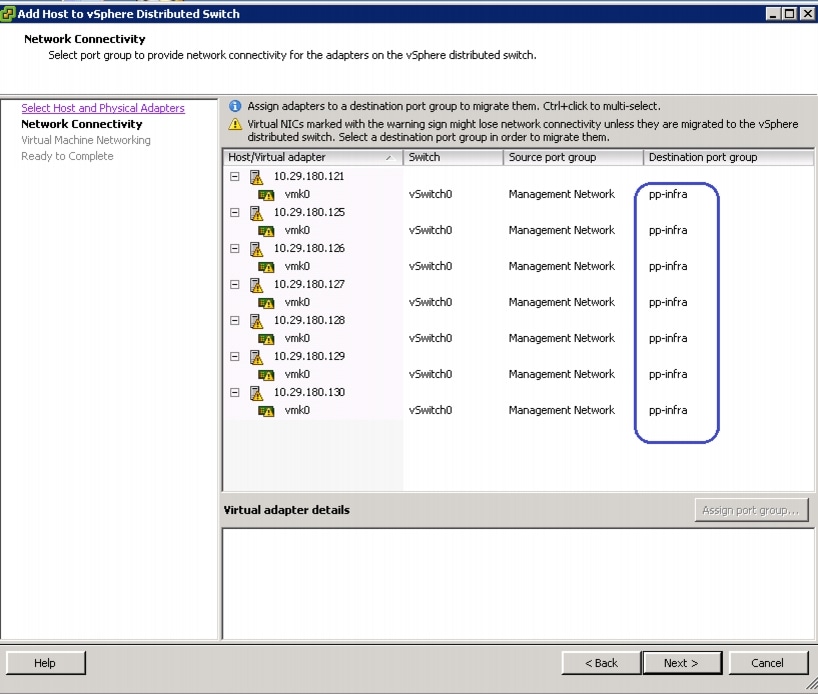Screen dimensions: 818x694
Task: Click host icon for 10.29.180.121
Action: click(256, 177)
